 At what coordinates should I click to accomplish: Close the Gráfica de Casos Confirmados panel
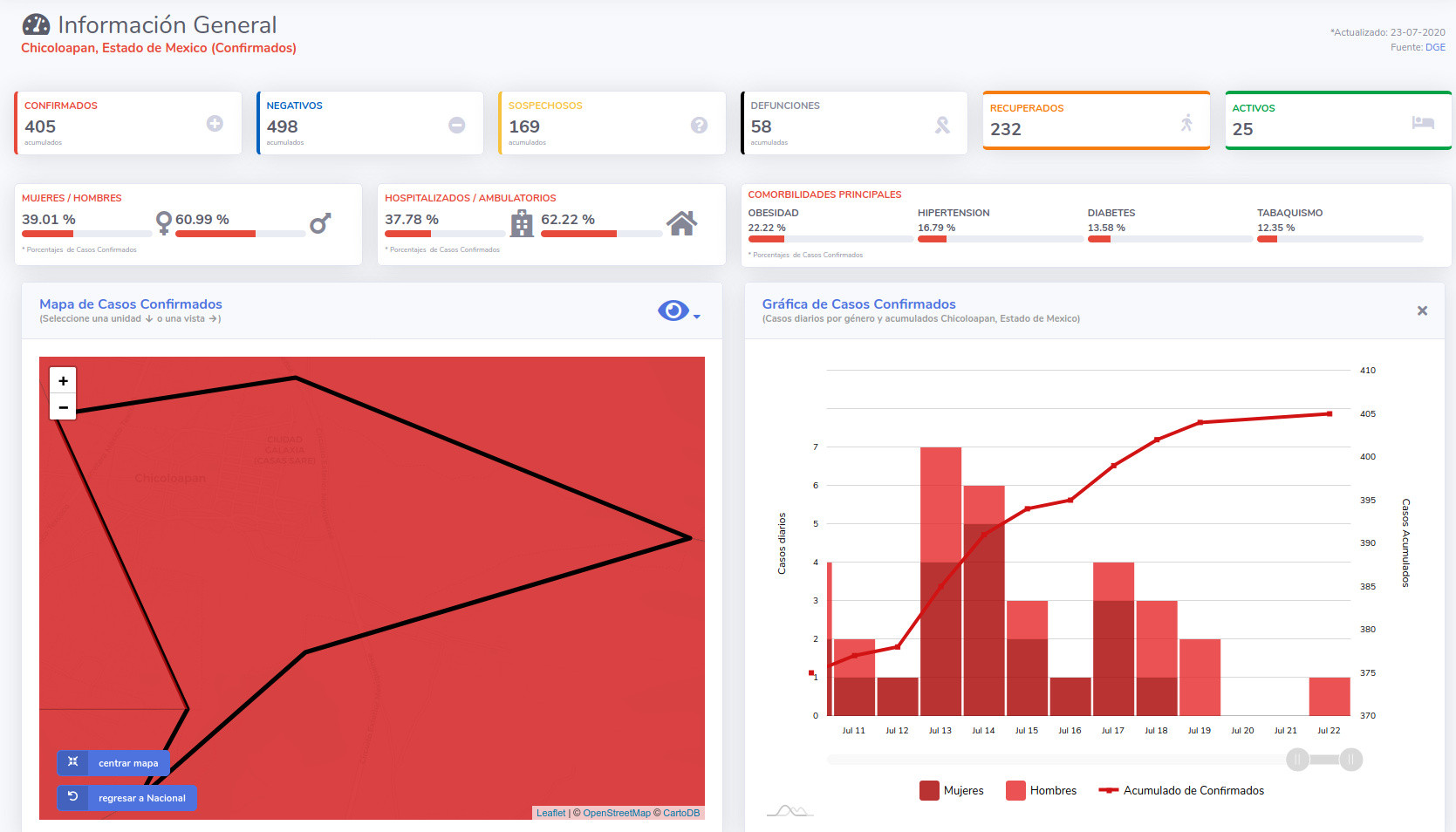coord(1422,310)
